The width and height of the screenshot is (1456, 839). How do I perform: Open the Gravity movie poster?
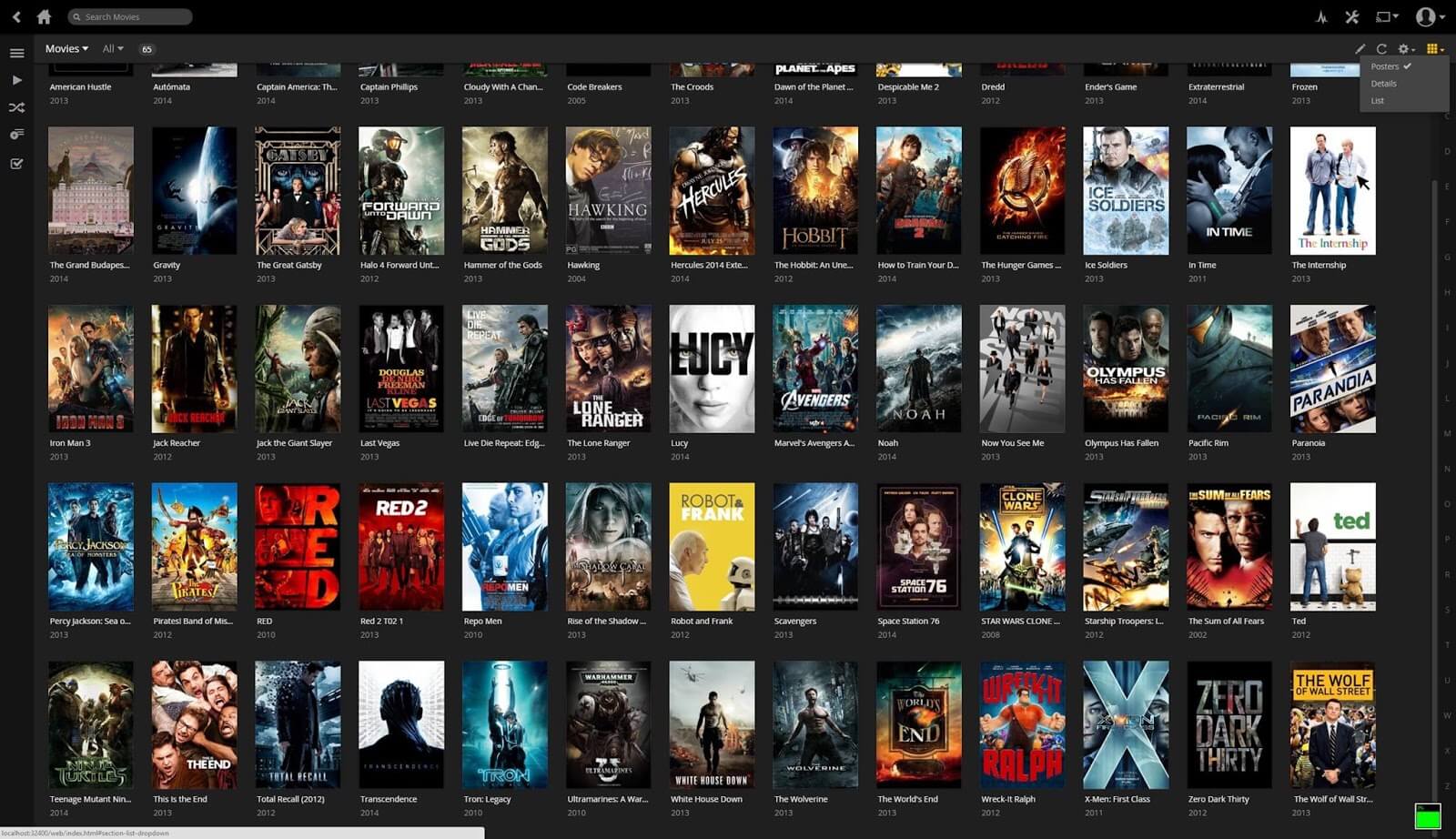194,190
